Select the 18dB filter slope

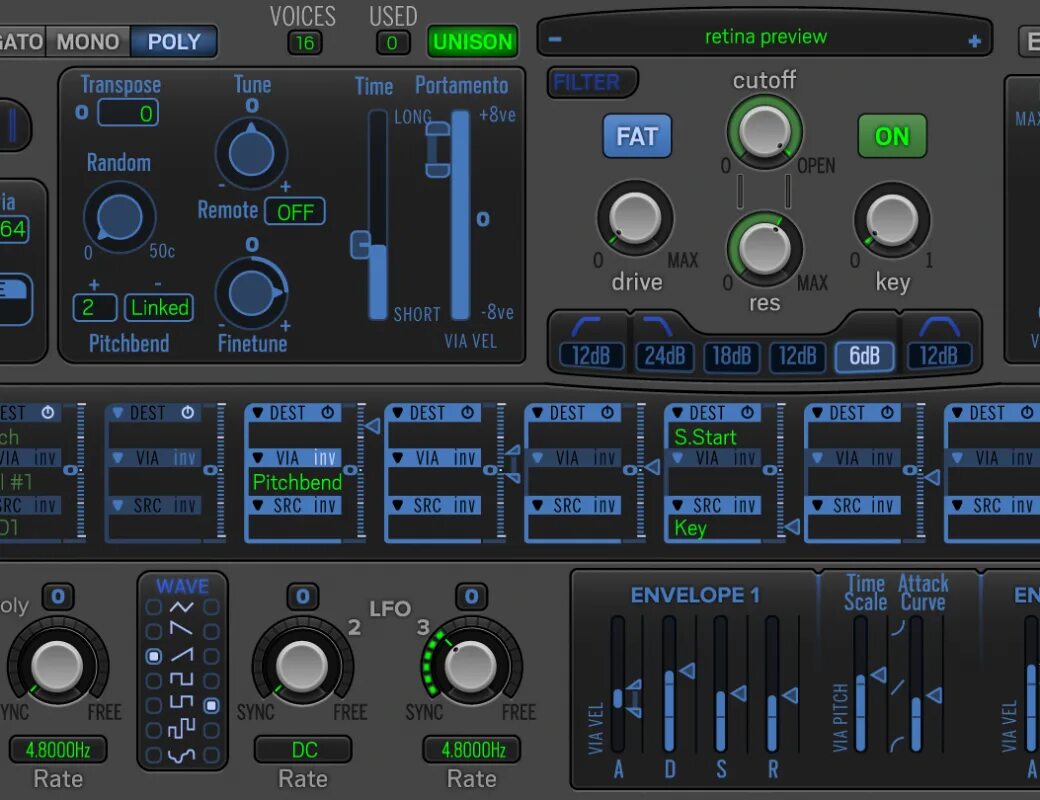tap(732, 356)
